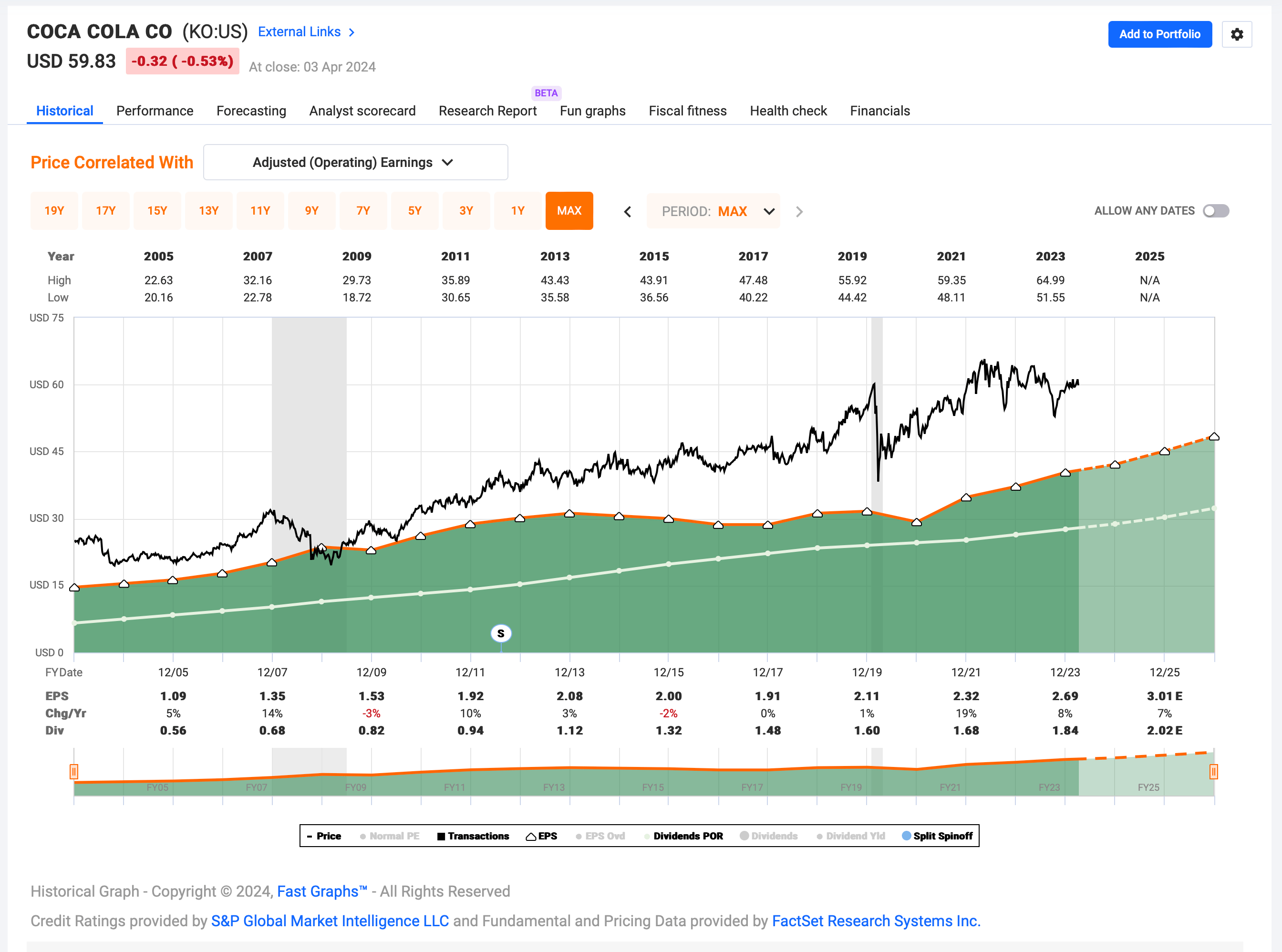
Task: Open the Adjusted (Operating) Earnings dropdown
Action: click(355, 162)
